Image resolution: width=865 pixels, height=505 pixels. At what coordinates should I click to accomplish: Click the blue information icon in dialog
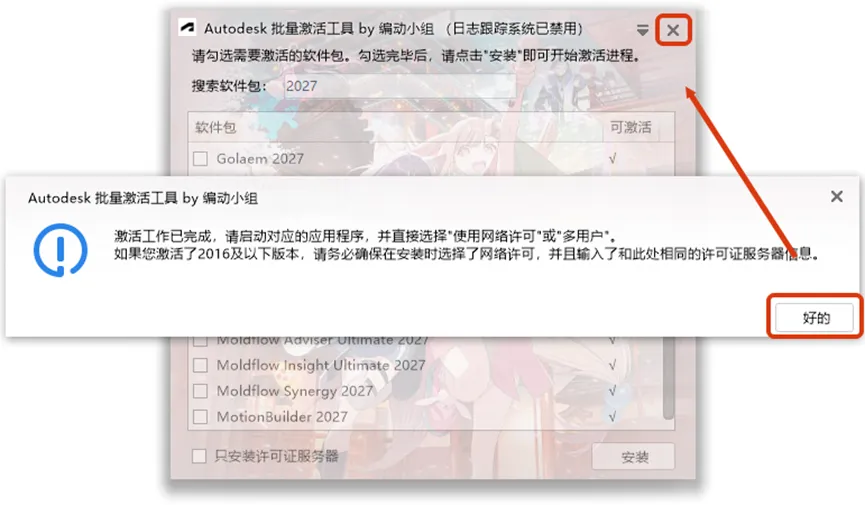click(60, 249)
